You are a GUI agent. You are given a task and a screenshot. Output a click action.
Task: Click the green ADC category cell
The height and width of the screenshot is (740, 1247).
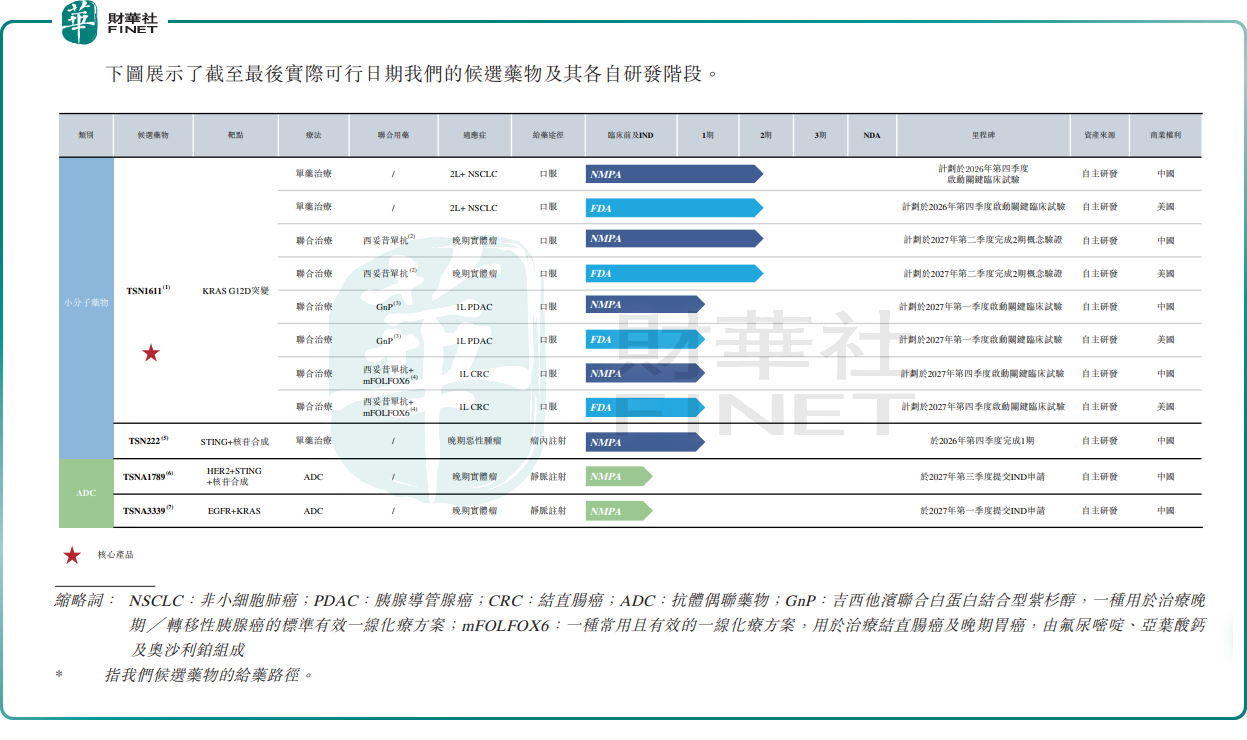86,493
